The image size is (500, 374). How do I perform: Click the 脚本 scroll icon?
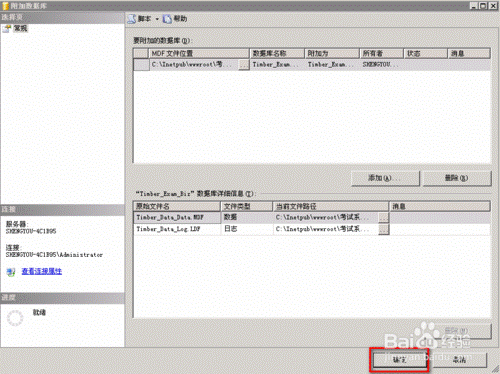pos(132,19)
